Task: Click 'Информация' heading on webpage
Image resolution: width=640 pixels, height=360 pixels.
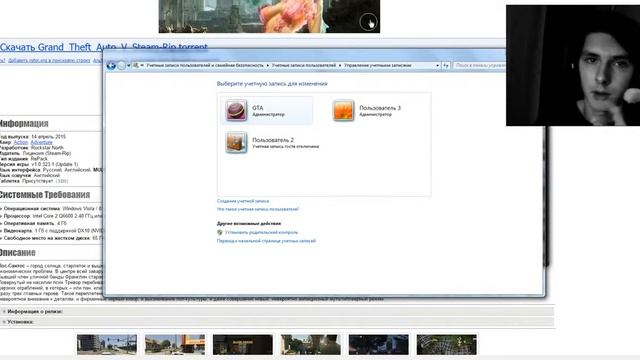Action: pos(24,123)
